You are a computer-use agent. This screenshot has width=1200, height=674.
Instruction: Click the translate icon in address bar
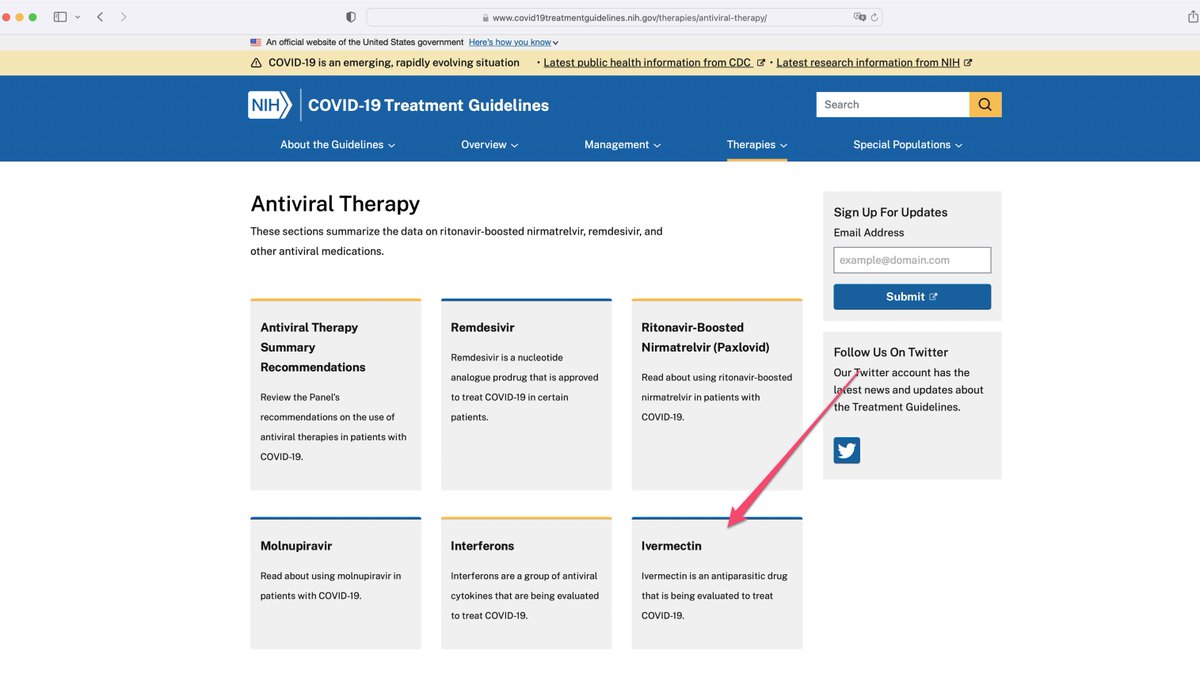click(859, 17)
